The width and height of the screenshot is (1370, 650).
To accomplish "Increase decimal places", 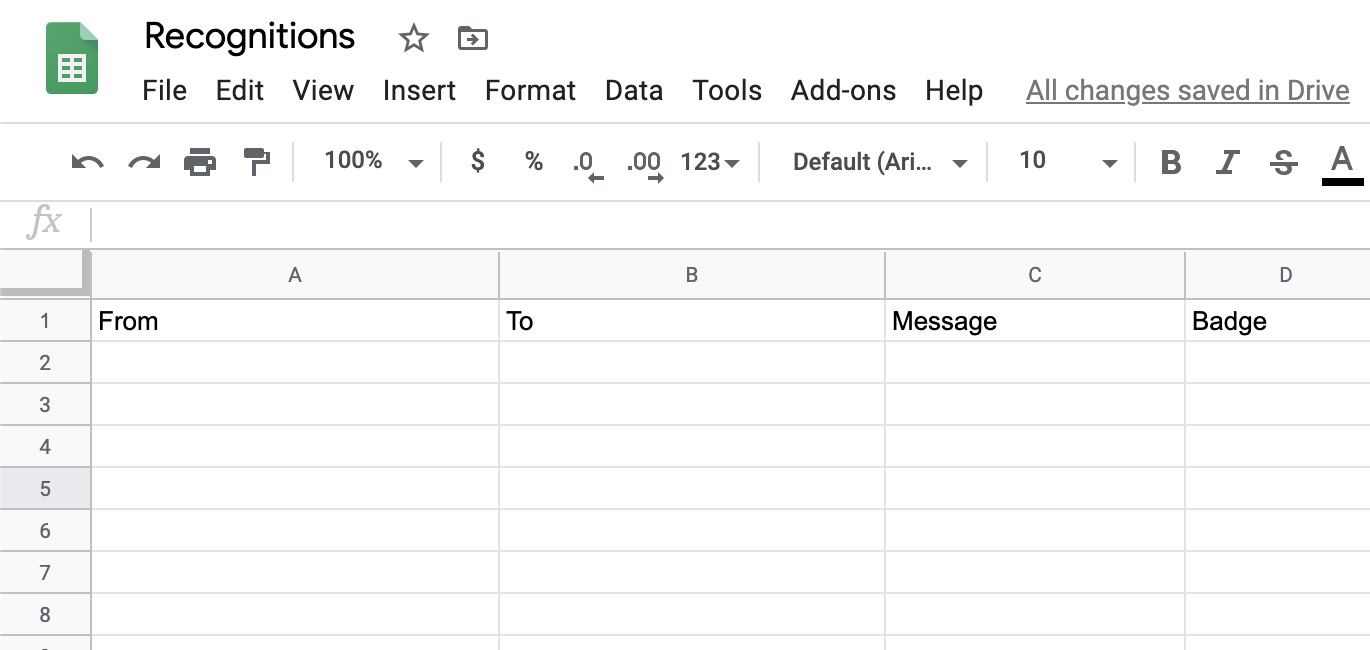I will click(x=643, y=161).
